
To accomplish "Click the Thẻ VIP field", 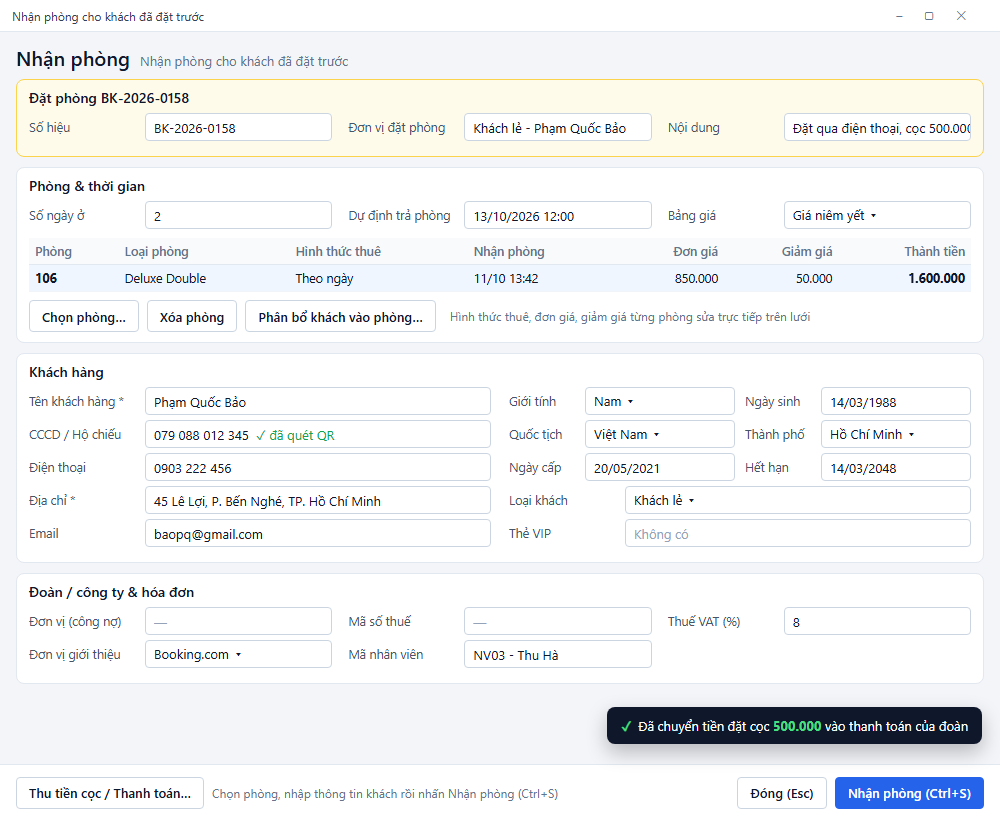I will tap(797, 534).
